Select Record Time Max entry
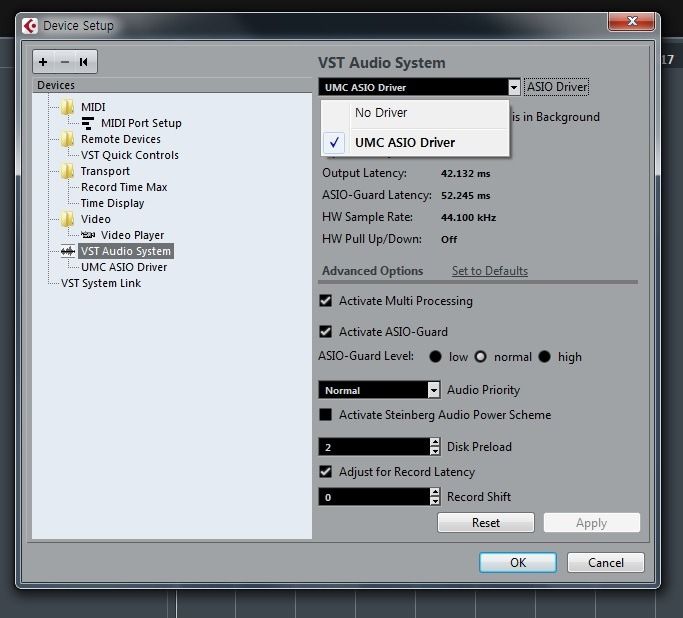Viewport: 683px width, 618px height. [124, 187]
